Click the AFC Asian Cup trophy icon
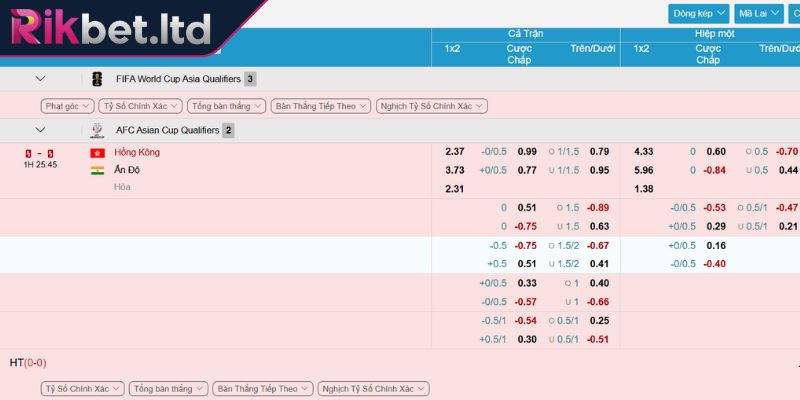 pyautogui.click(x=96, y=130)
